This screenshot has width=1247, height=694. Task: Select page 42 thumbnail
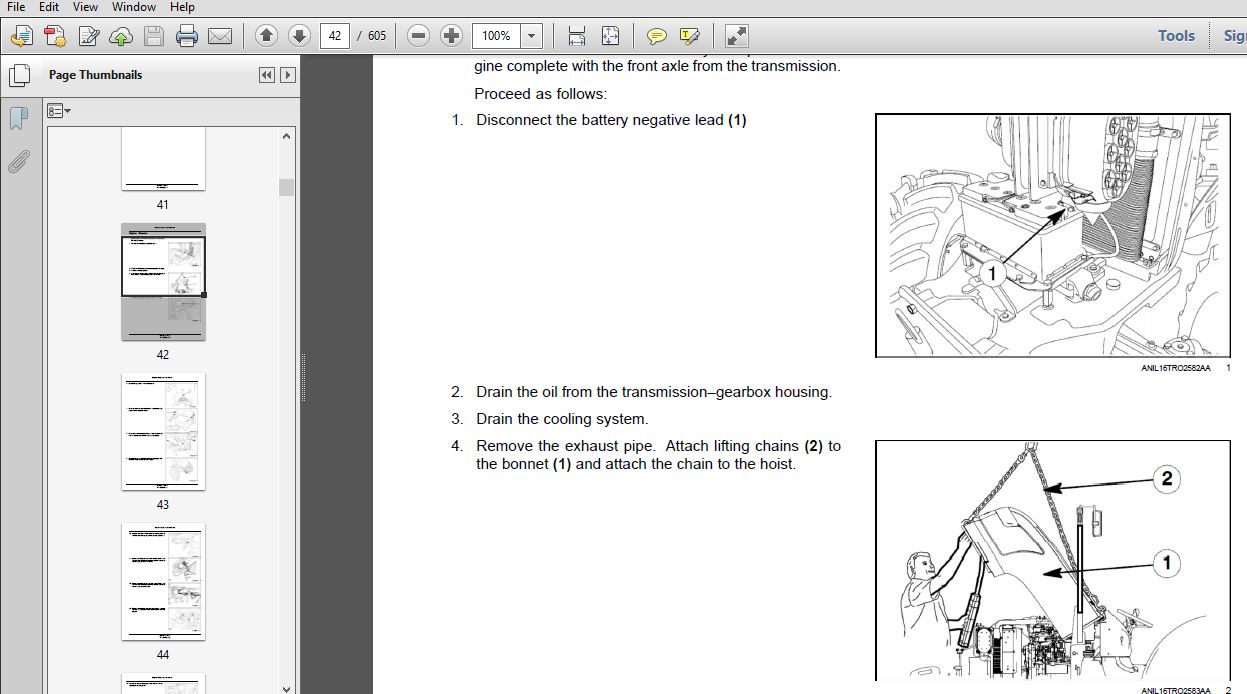point(163,281)
